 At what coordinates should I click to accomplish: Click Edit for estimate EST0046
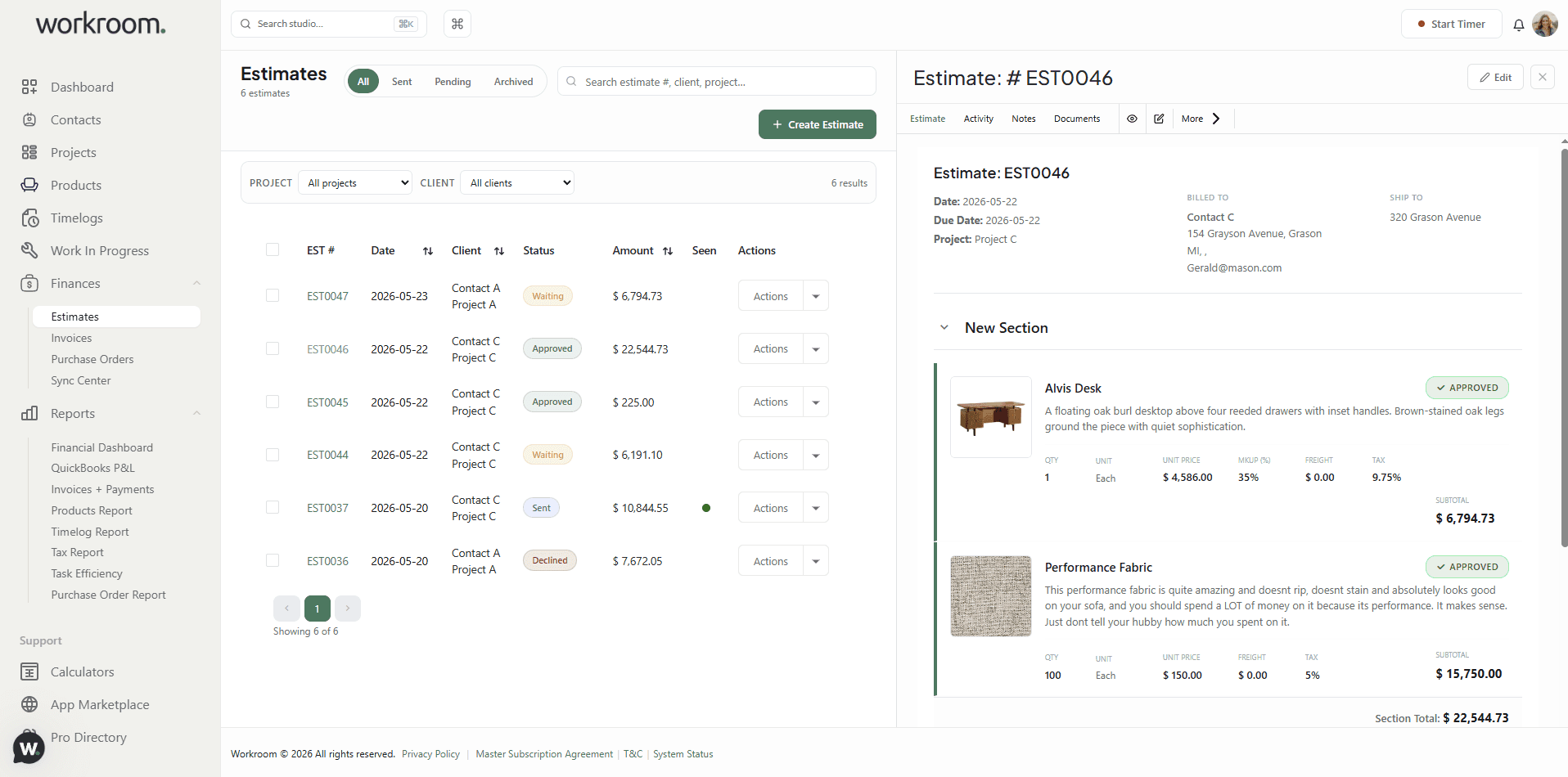click(x=1496, y=77)
